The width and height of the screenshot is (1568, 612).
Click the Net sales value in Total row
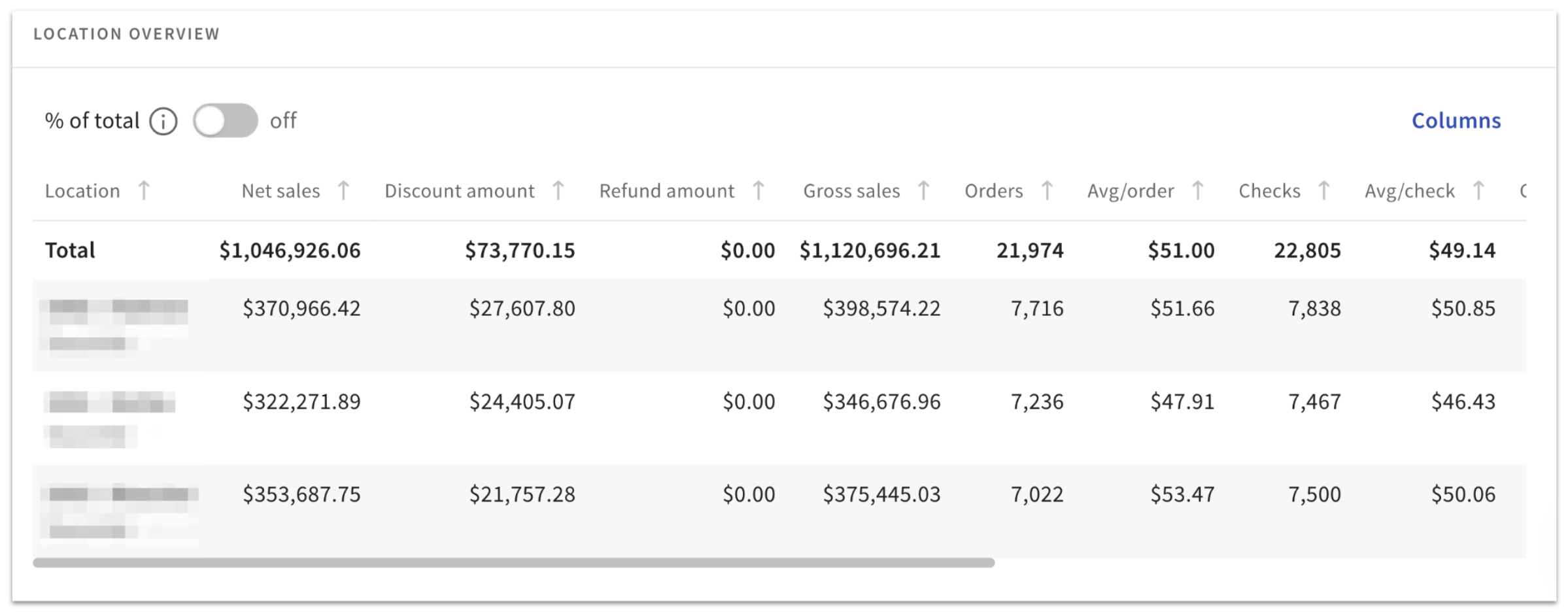click(290, 250)
